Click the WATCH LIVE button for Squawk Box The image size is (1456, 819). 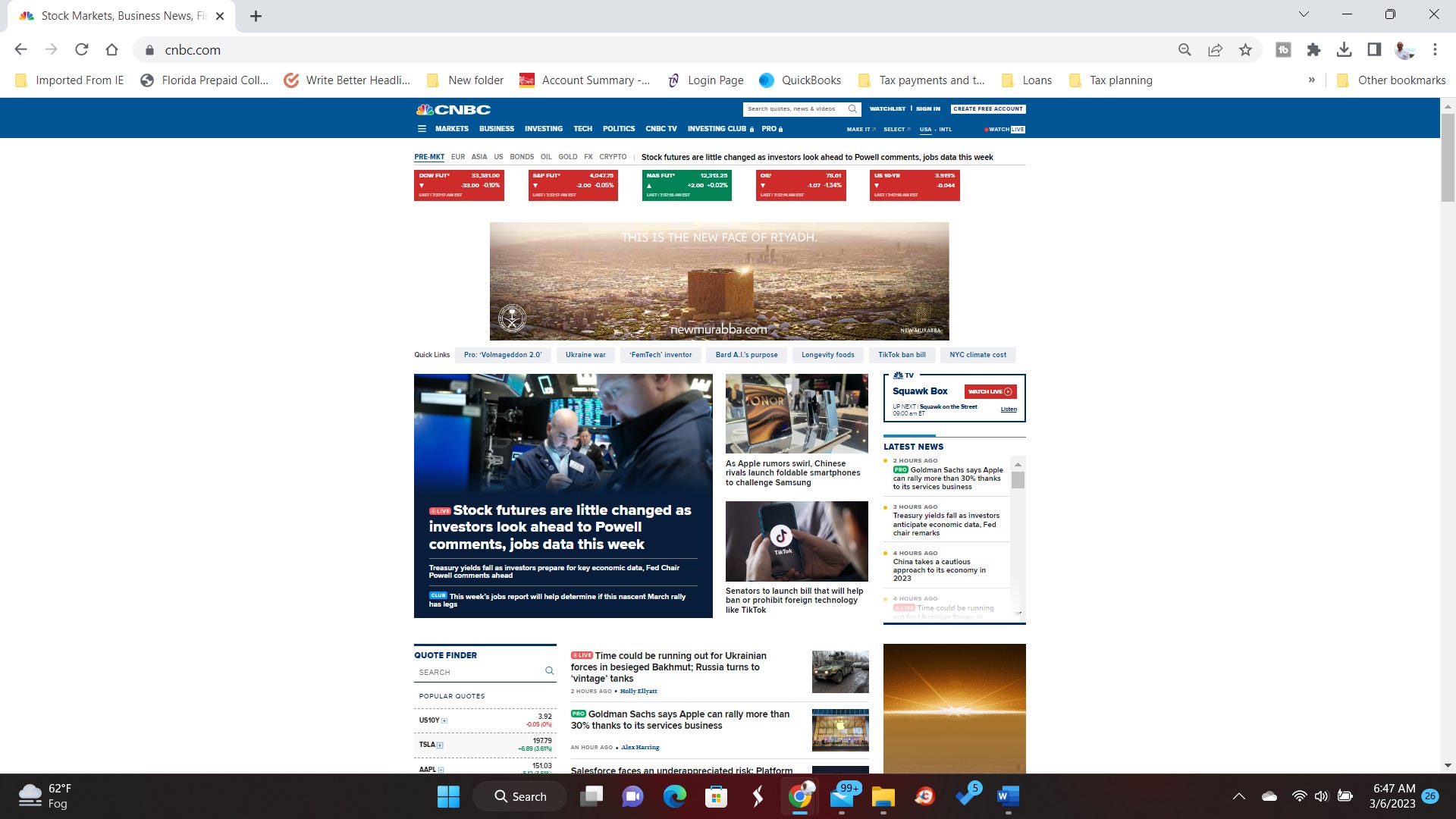pos(990,391)
